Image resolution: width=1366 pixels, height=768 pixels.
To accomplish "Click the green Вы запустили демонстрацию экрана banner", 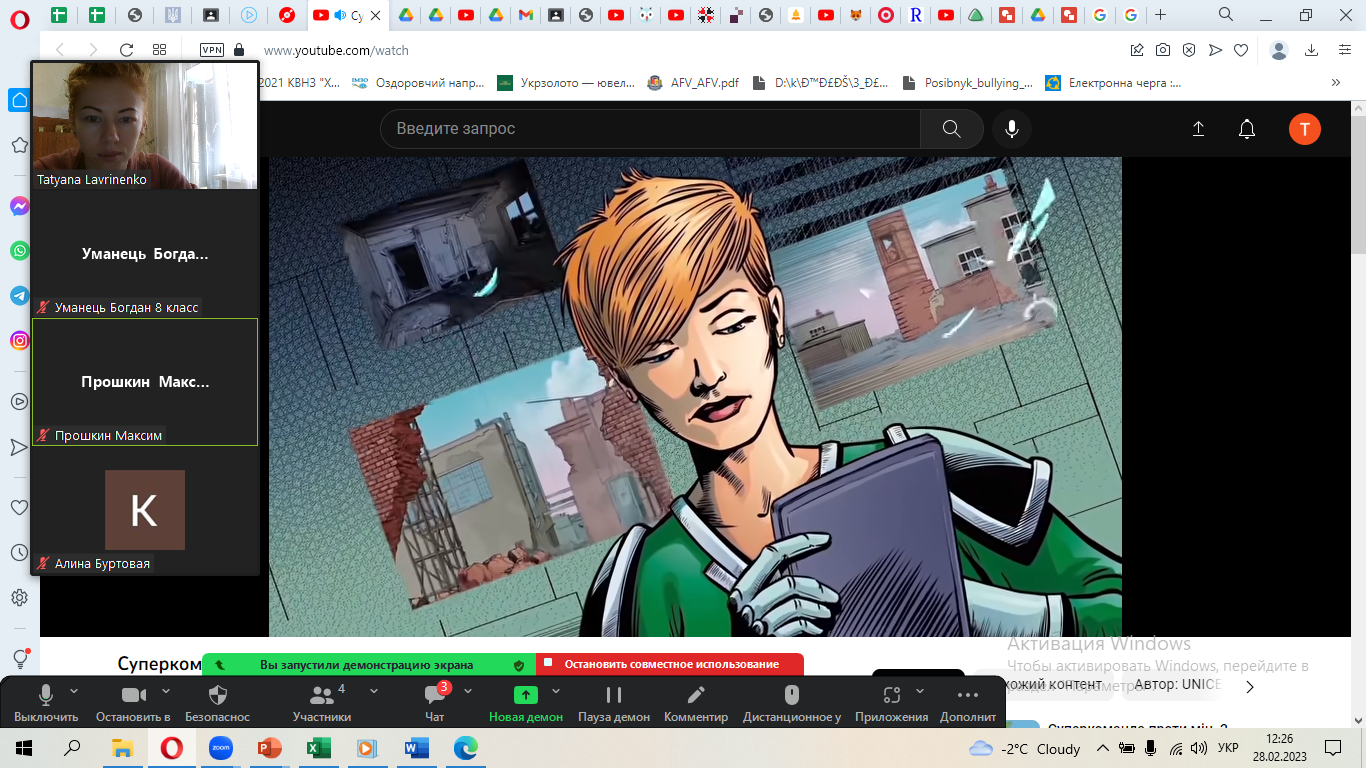I will tap(368, 664).
